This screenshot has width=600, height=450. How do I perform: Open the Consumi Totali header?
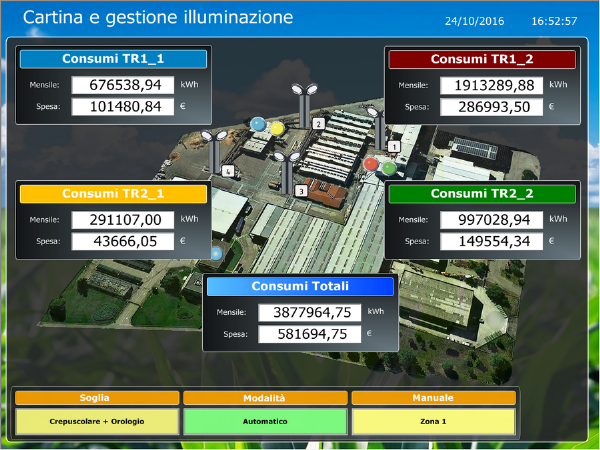(x=300, y=286)
